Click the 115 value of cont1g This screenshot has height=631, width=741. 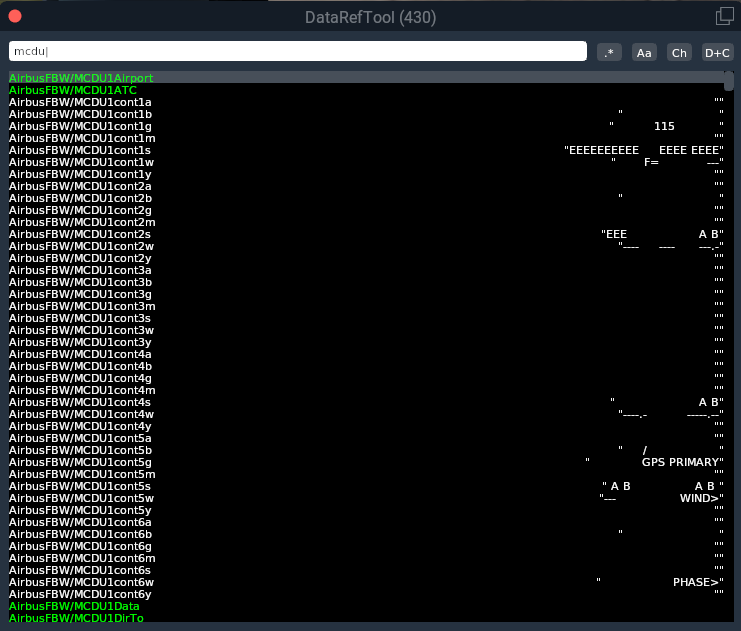[664, 126]
